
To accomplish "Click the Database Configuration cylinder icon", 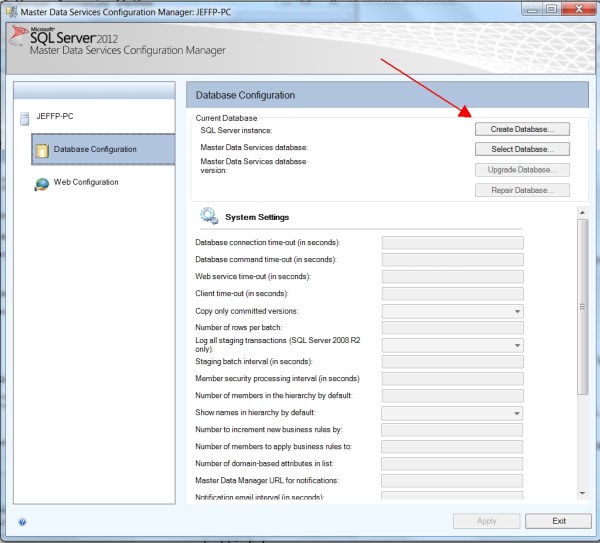I will [x=42, y=151].
